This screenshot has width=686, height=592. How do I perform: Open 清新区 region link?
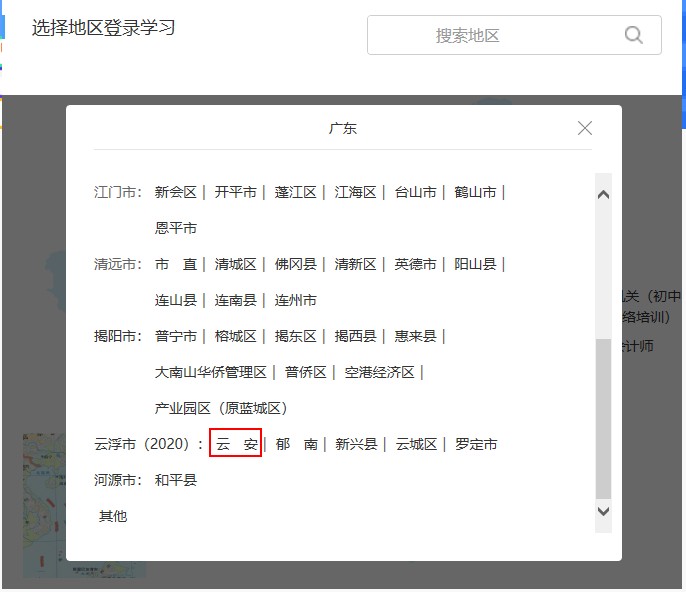point(355,264)
